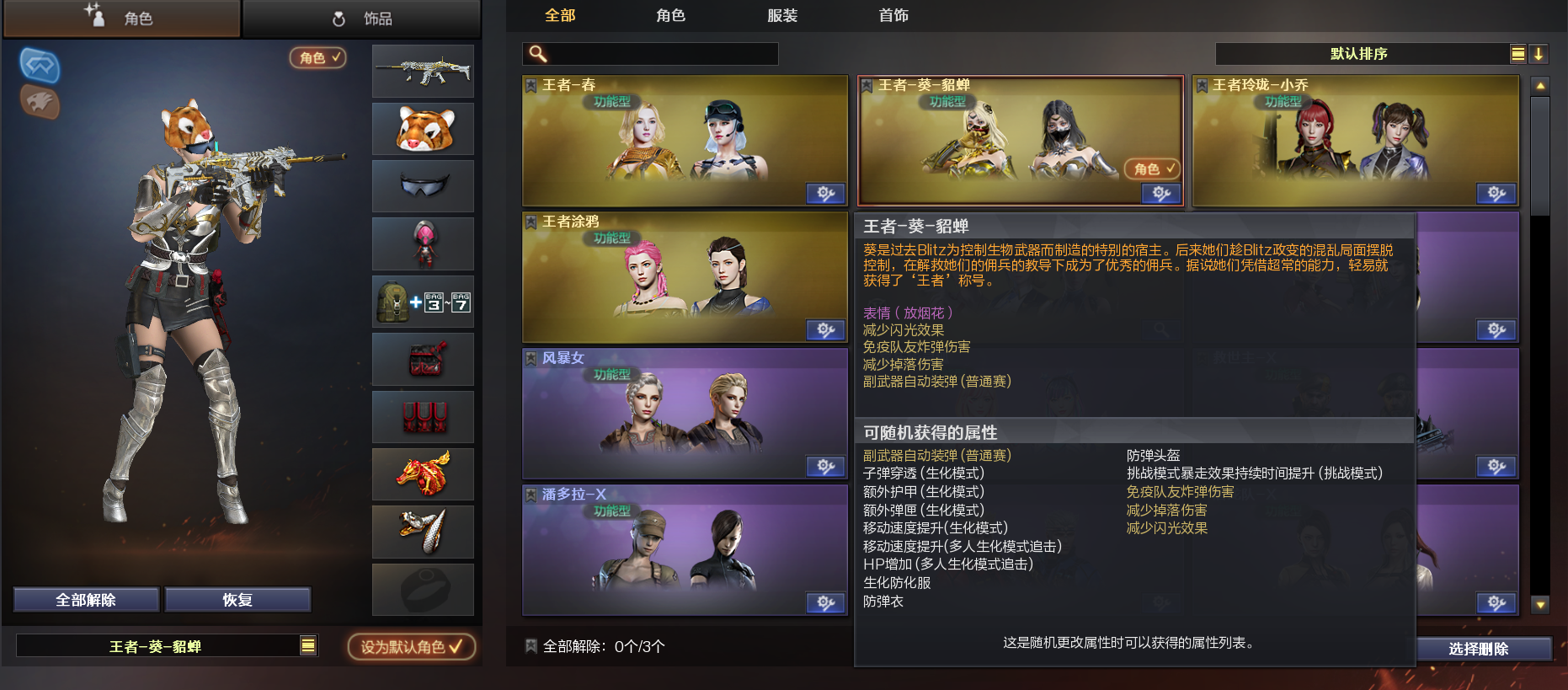Click the brown wolf head icon
This screenshot has height=690, width=1568.
[40, 102]
